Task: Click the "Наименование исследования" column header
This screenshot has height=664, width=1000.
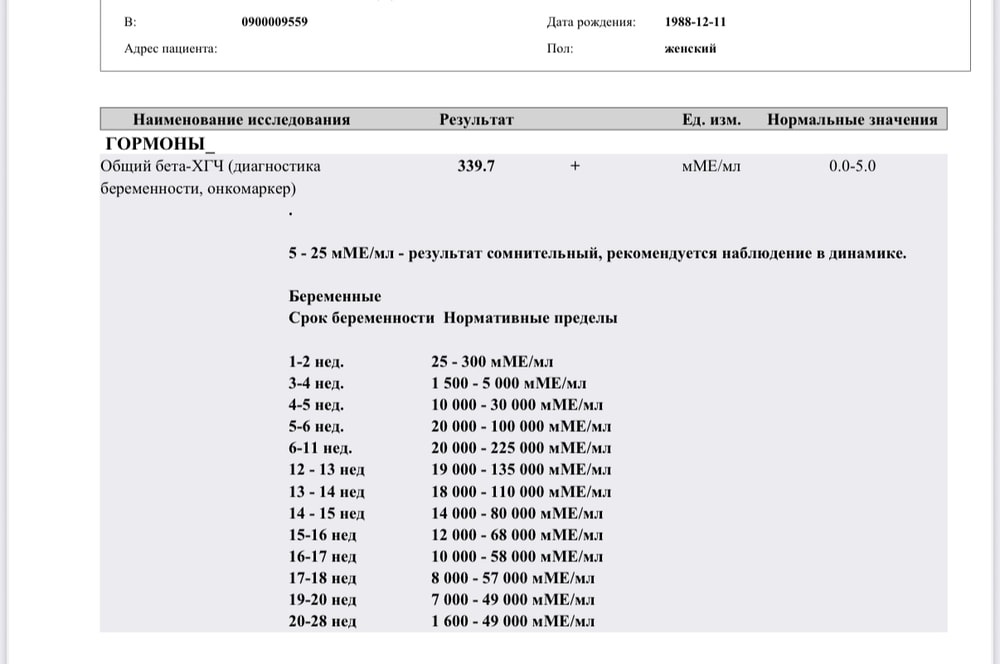Action: pos(241,120)
